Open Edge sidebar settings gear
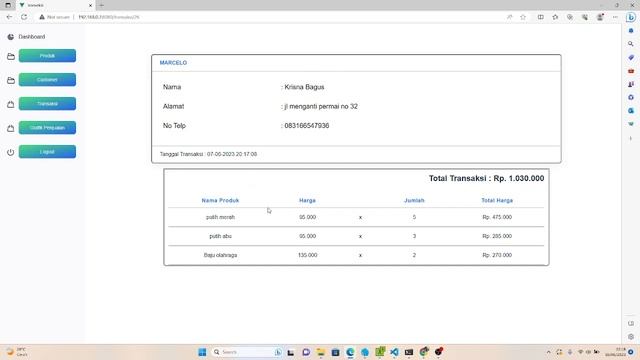Viewport: 640px width, 360px height. point(631,337)
